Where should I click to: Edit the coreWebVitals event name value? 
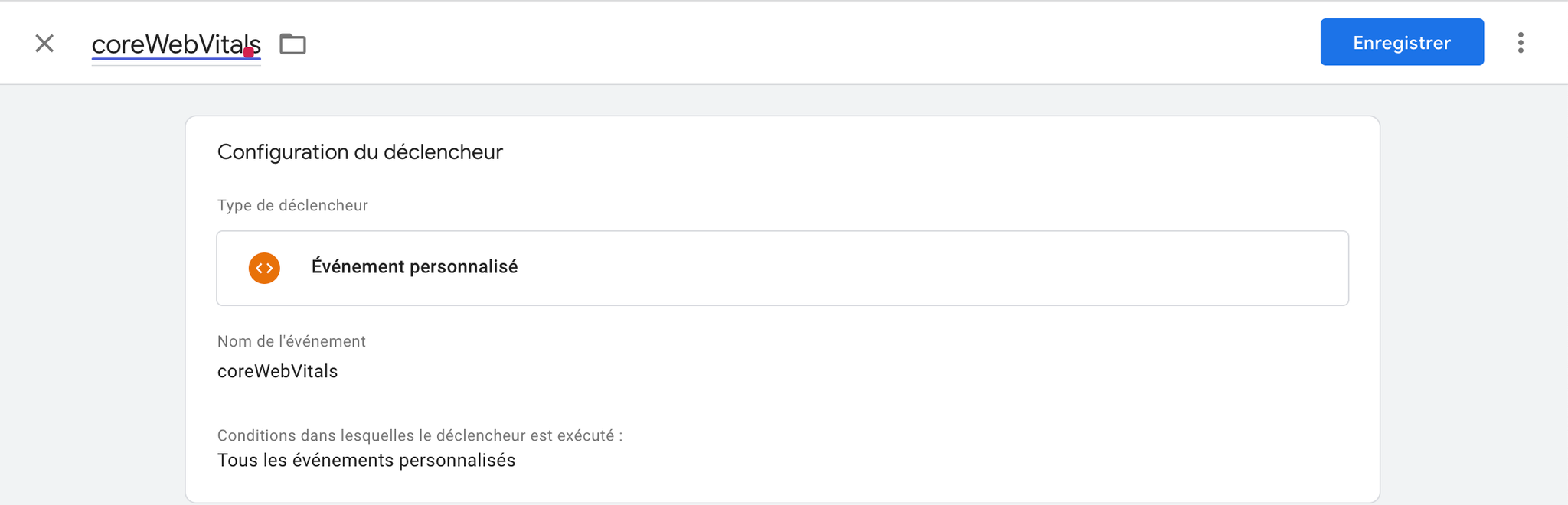point(277,371)
